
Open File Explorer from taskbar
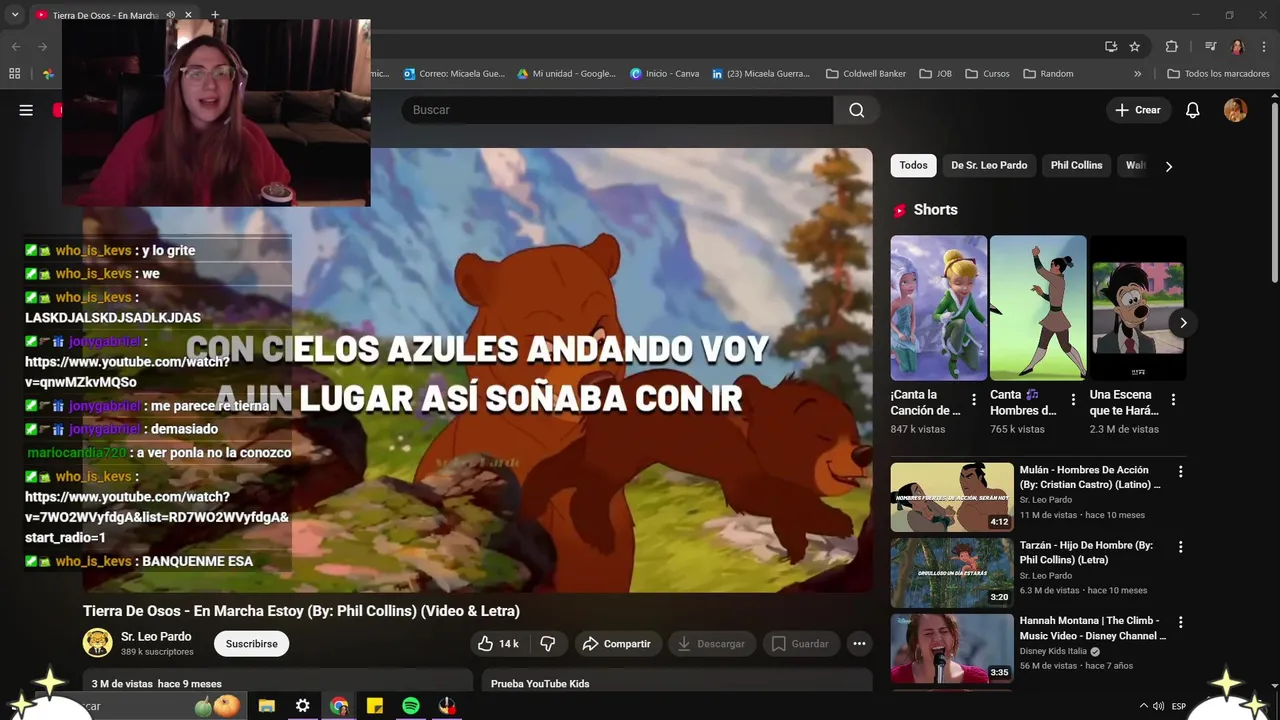[267, 706]
